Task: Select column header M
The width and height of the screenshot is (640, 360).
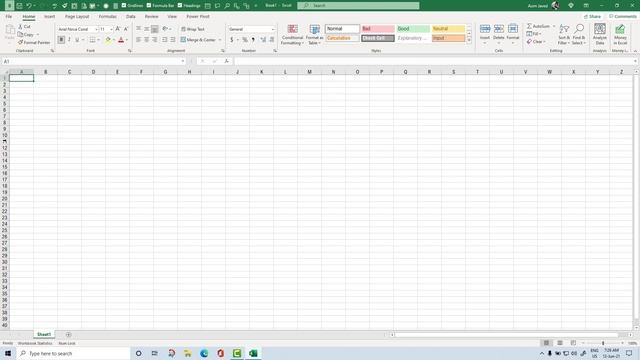Action: tap(309, 72)
